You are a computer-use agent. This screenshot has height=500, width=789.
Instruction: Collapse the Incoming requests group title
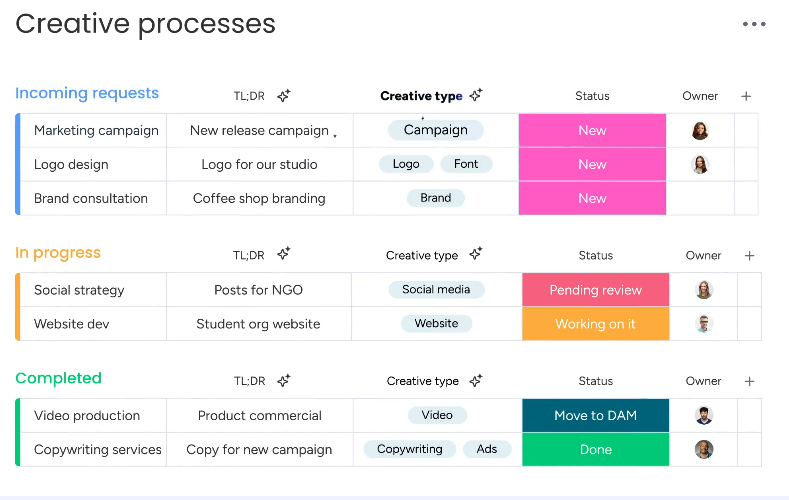point(87,93)
